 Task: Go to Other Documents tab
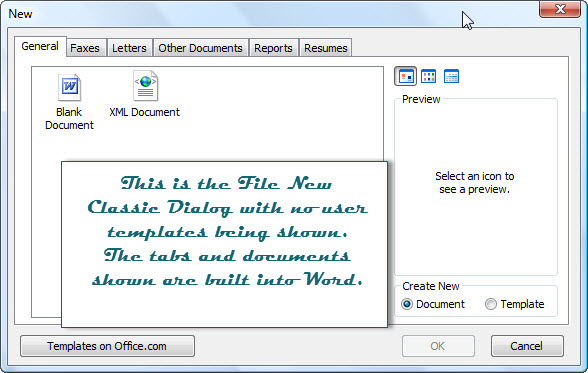[x=201, y=48]
